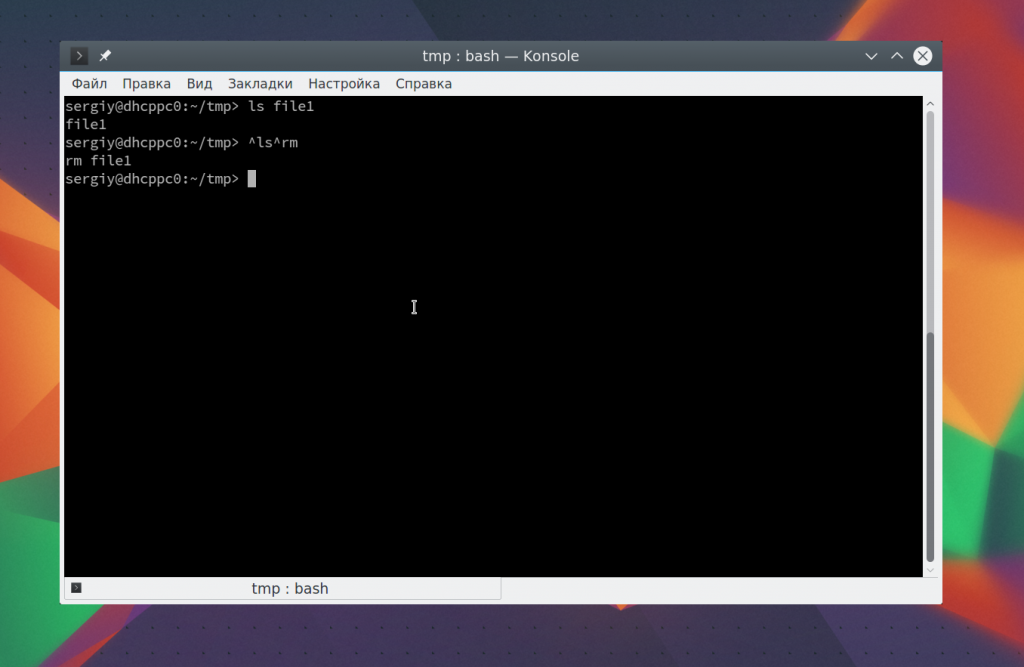Open the Вид menu
The image size is (1024, 667).
199,84
